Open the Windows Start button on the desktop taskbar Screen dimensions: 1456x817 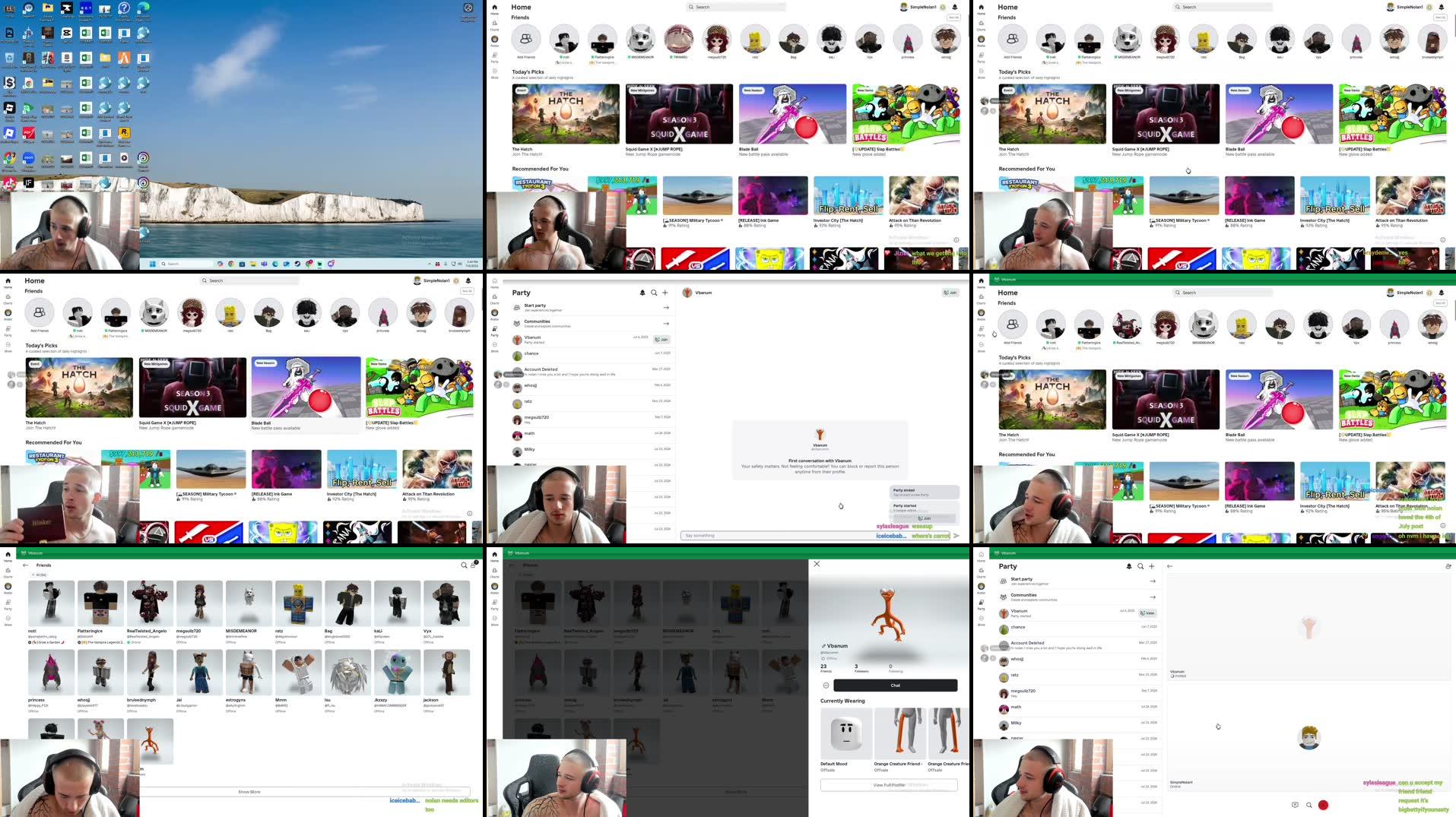tap(153, 264)
